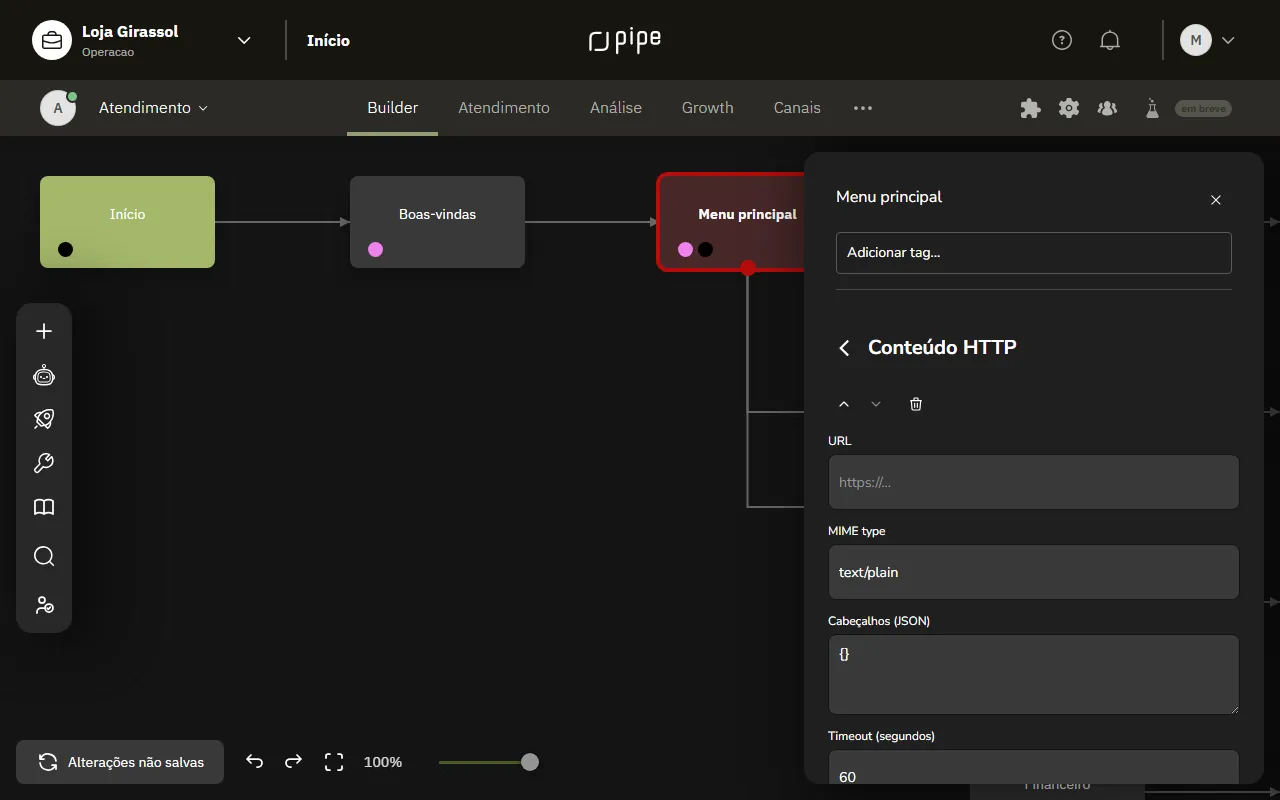Move HTTP content block down

(x=876, y=404)
